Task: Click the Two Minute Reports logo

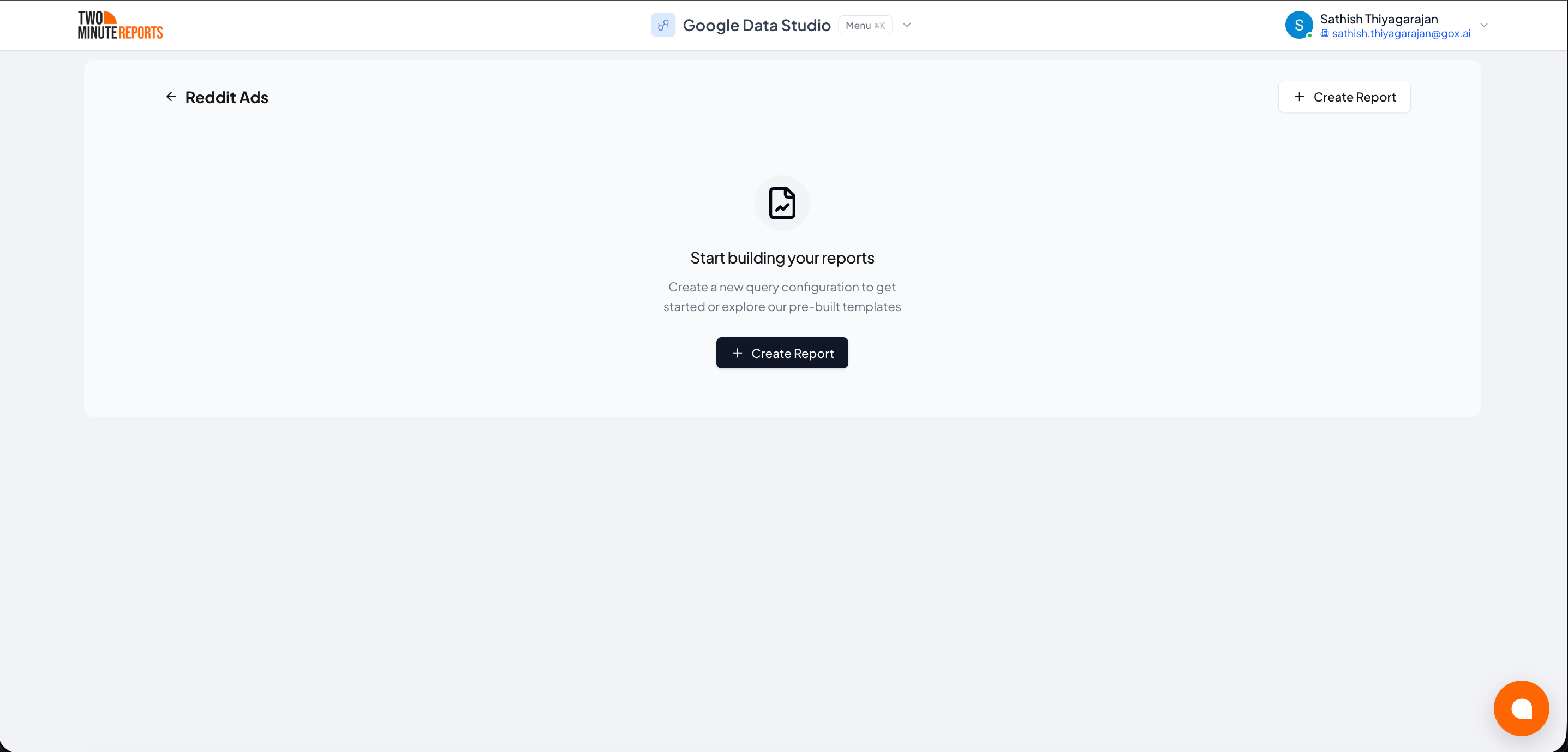Action: point(120,25)
